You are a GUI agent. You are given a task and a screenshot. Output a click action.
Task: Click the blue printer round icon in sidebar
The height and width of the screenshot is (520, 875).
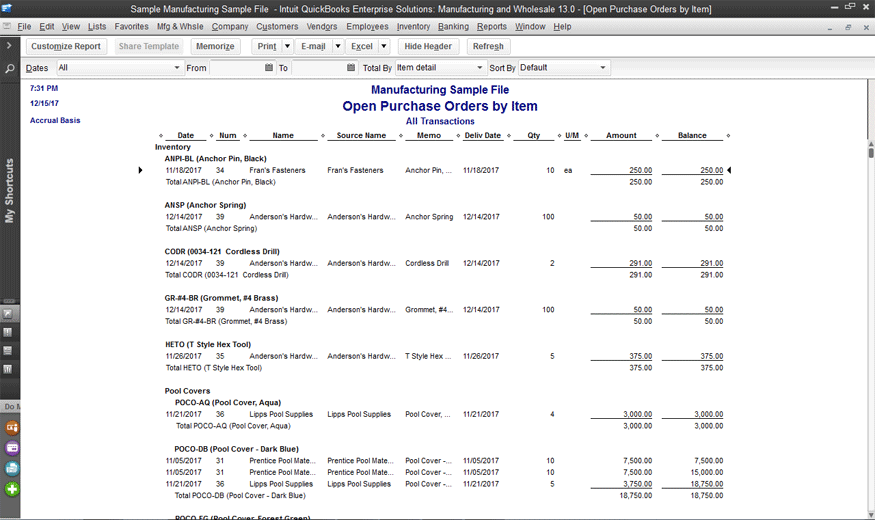(x=12, y=469)
